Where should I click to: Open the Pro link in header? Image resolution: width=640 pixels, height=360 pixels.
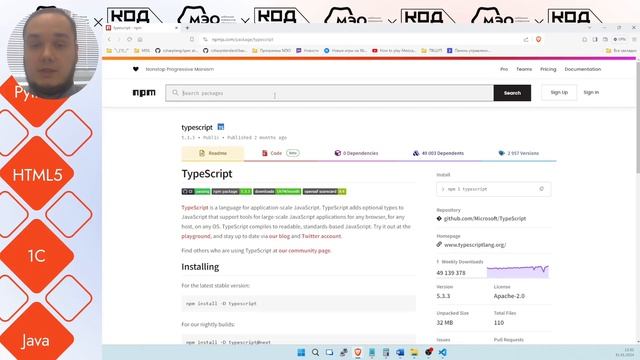pyautogui.click(x=504, y=69)
